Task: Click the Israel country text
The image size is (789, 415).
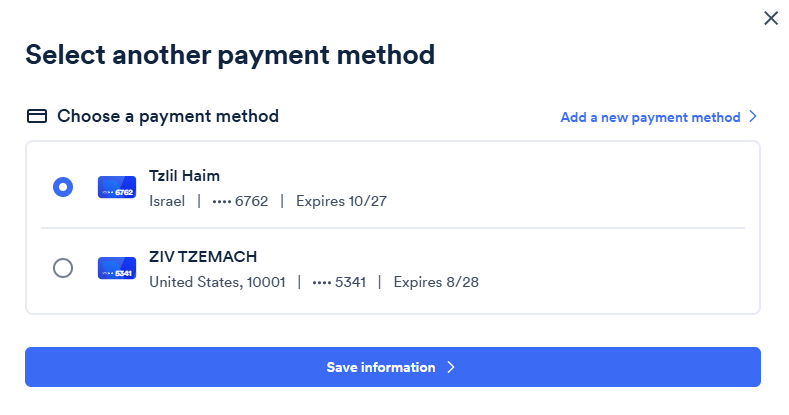Action: (167, 201)
